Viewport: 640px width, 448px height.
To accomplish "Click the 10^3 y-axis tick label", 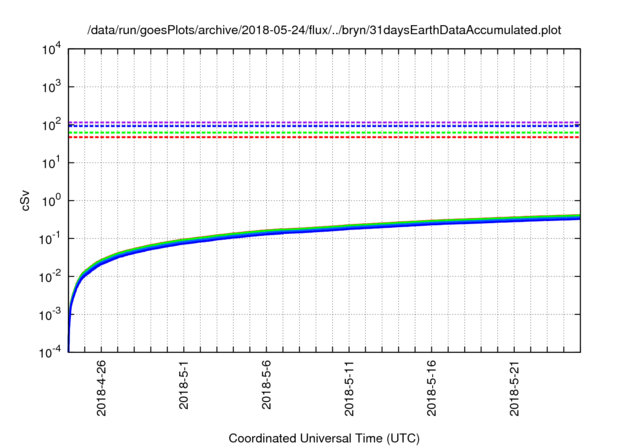I will coord(50,87).
